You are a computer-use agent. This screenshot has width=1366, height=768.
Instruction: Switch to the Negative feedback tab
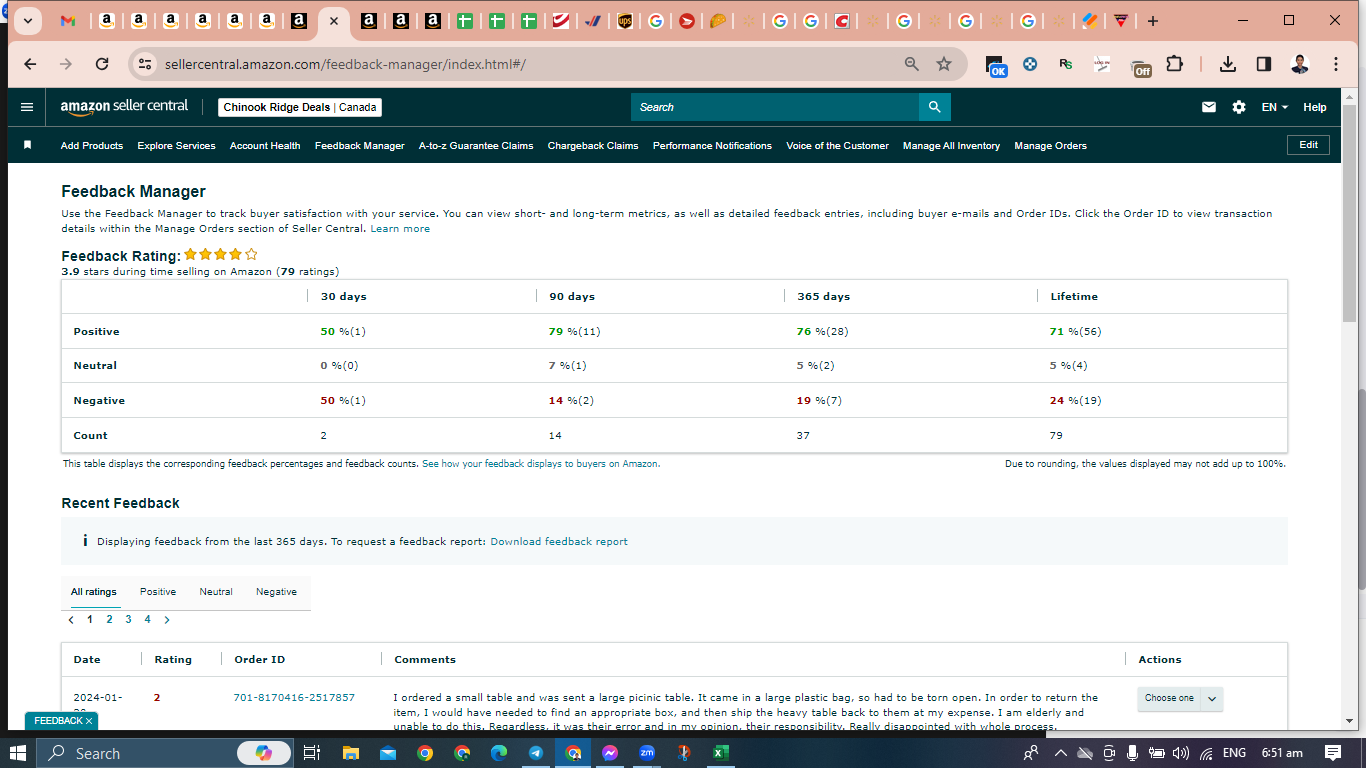[x=276, y=592]
